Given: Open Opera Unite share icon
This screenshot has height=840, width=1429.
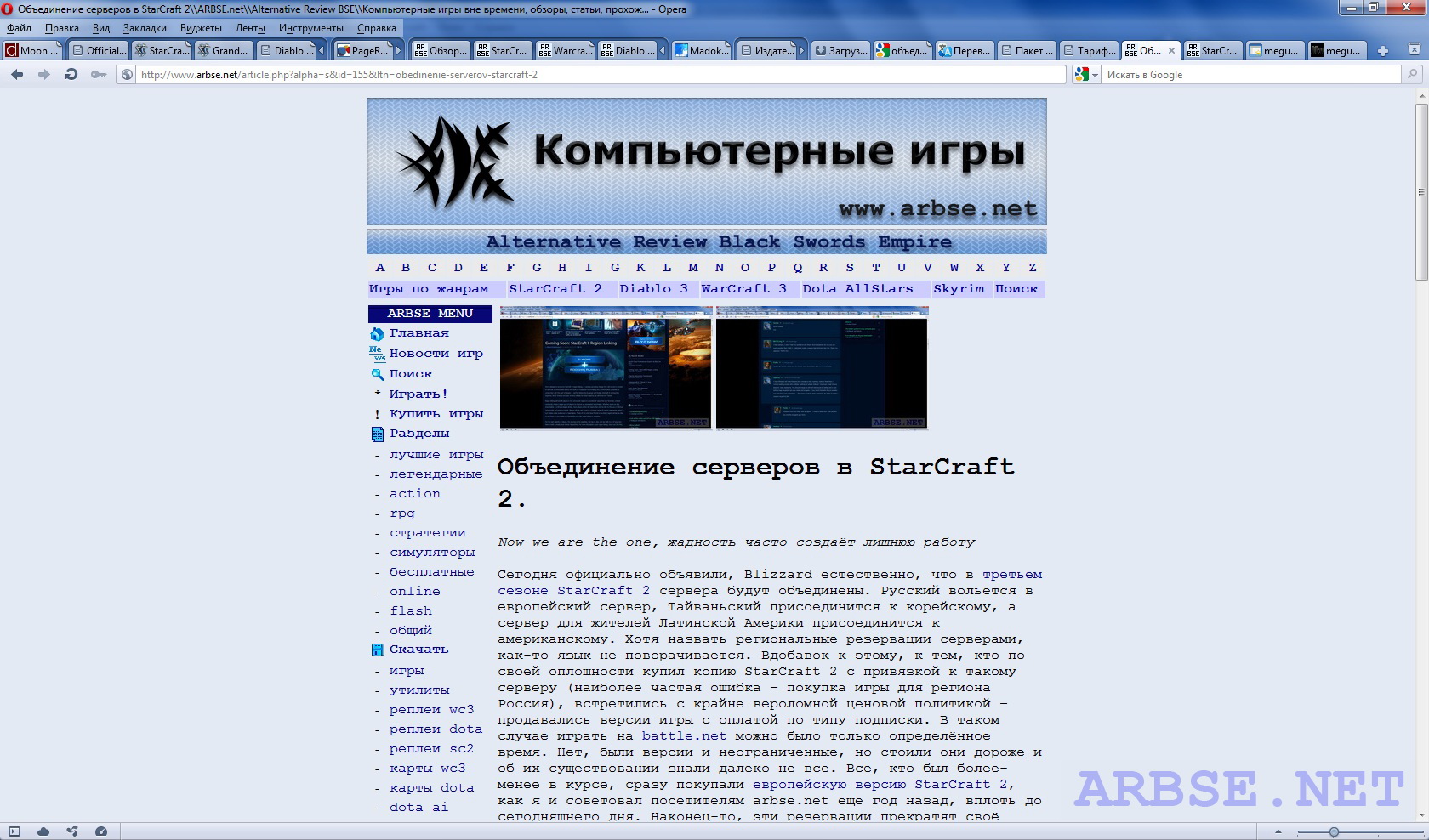Looking at the screenshot, I should tap(72, 831).
